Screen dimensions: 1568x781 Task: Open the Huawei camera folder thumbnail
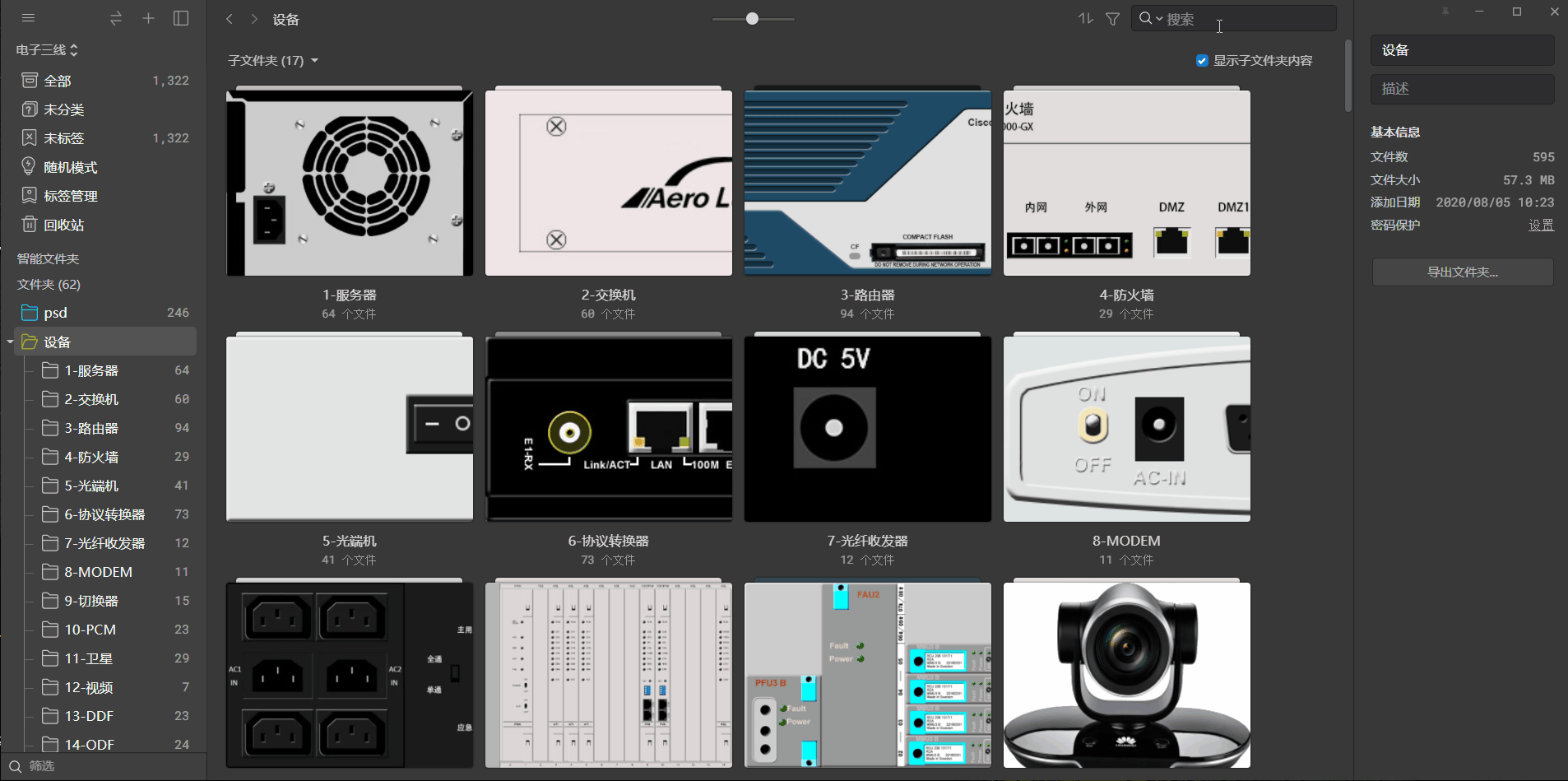(x=1127, y=674)
